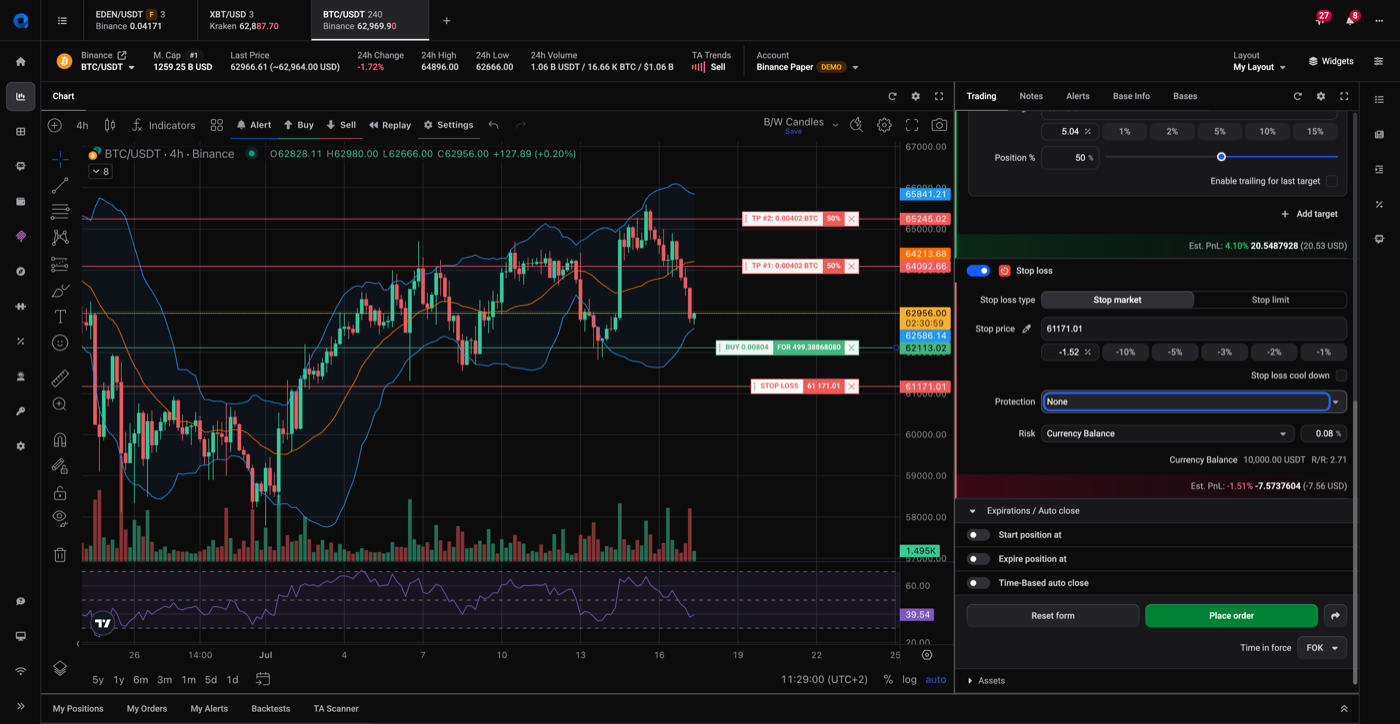Viewport: 1400px width, 724px height.
Task: Click the undo arrow in chart toolbar
Action: (493, 125)
